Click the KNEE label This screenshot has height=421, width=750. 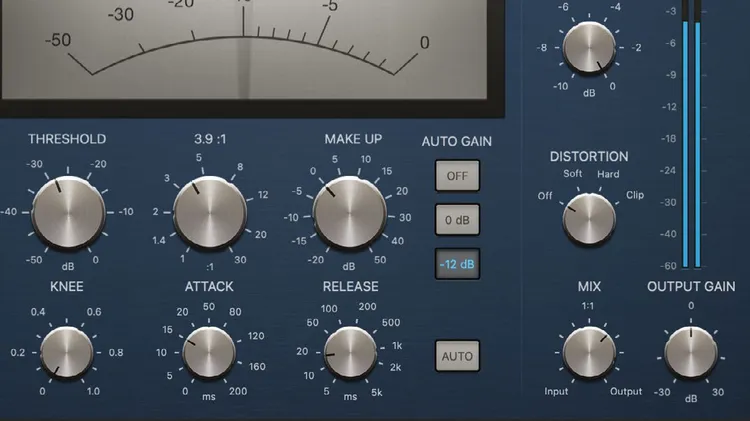coord(66,287)
